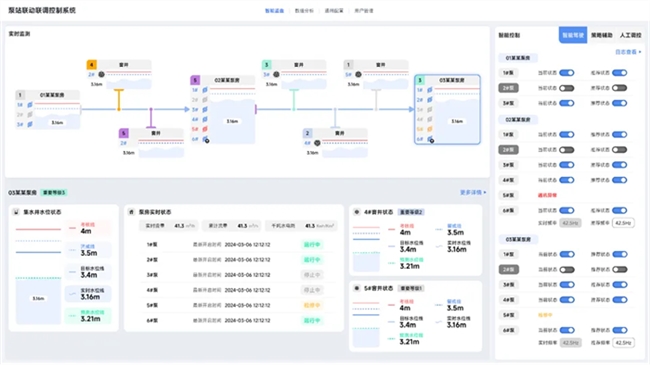Click the orange number 4 badge on the well node
Image resolution: width=650 pixels, height=365 pixels.
pos(92,65)
